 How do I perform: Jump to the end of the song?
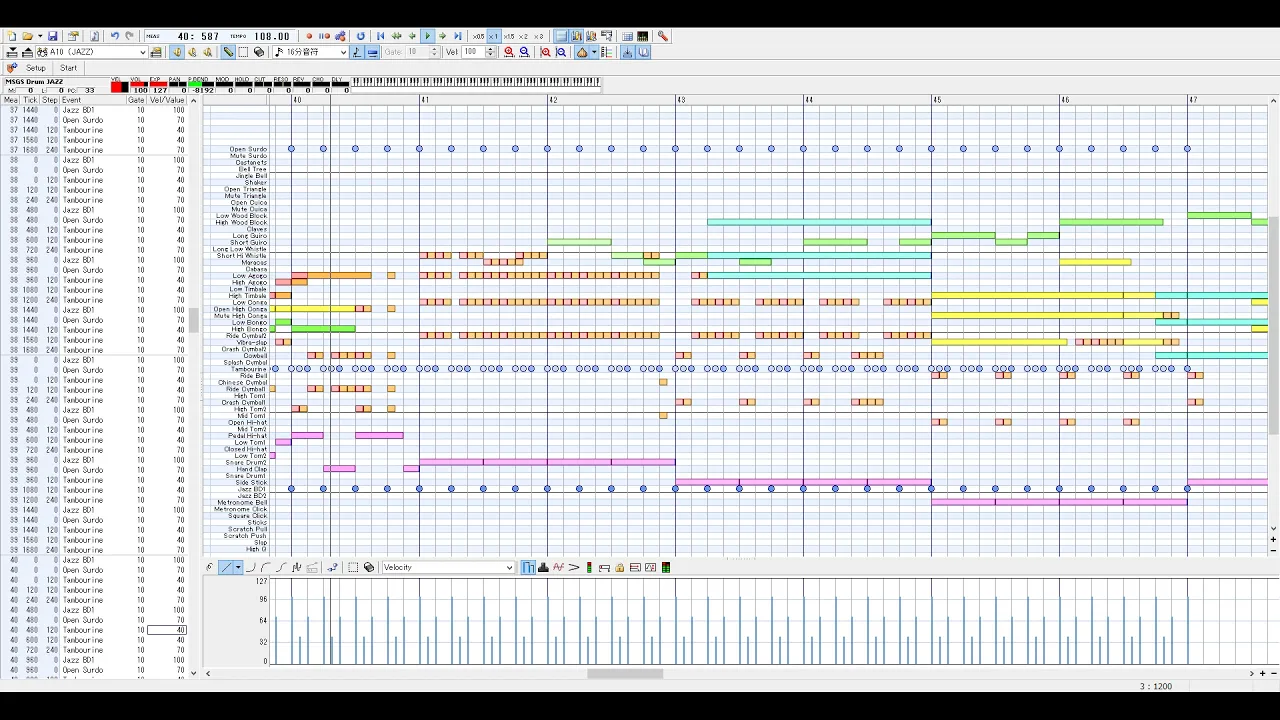pyautogui.click(x=458, y=36)
